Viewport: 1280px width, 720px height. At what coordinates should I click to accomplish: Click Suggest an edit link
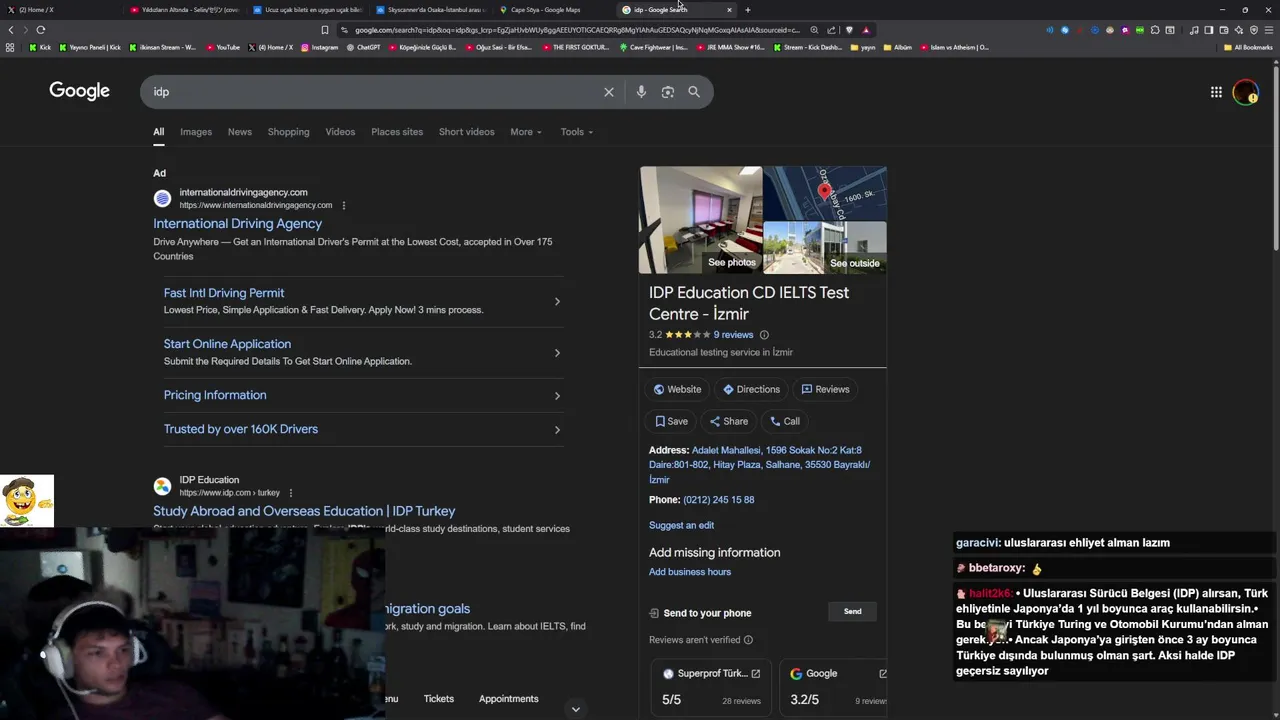[681, 525]
